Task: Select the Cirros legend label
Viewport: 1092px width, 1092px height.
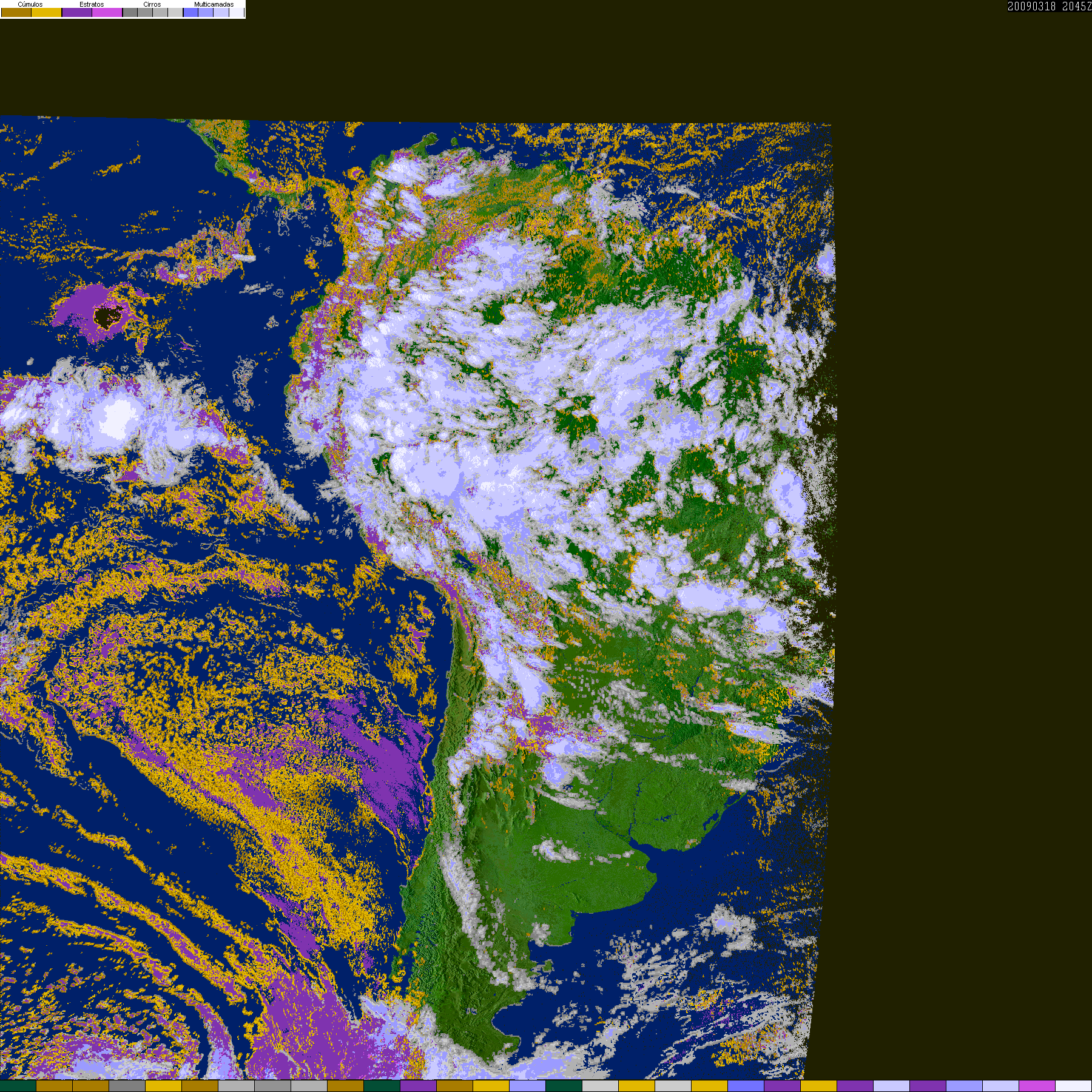Action: click(x=152, y=4)
